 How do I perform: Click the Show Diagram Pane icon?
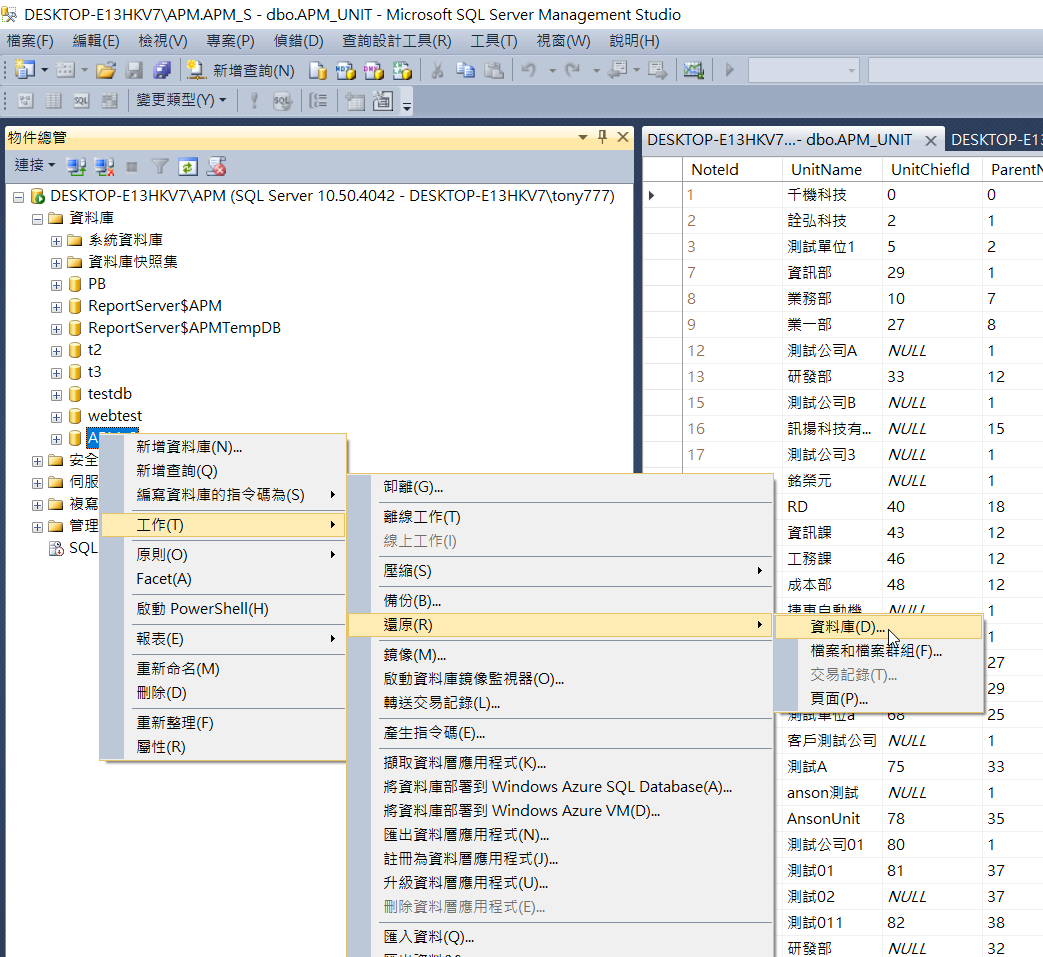[25, 100]
